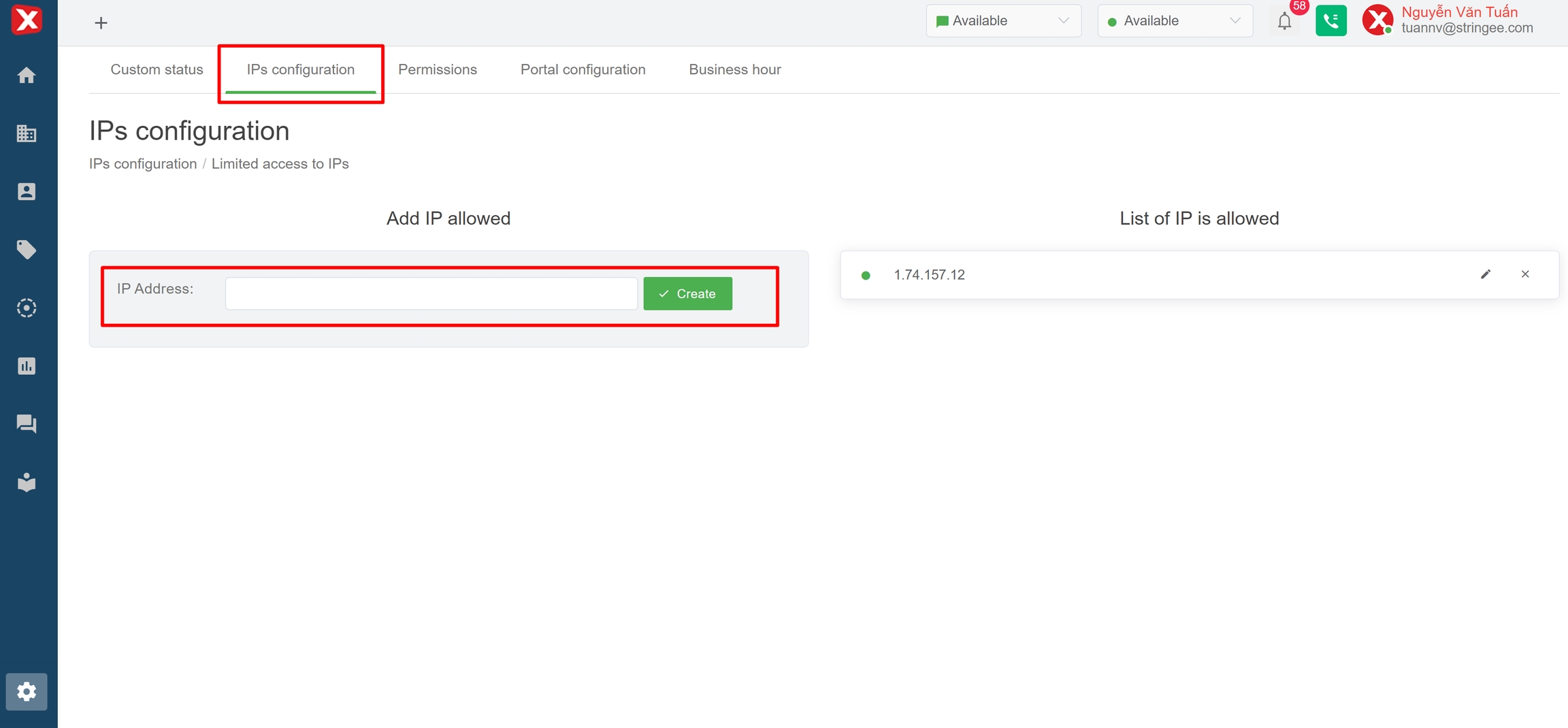
Task: Edit IP 1.74.157.12 with pencil icon
Action: 1486,274
